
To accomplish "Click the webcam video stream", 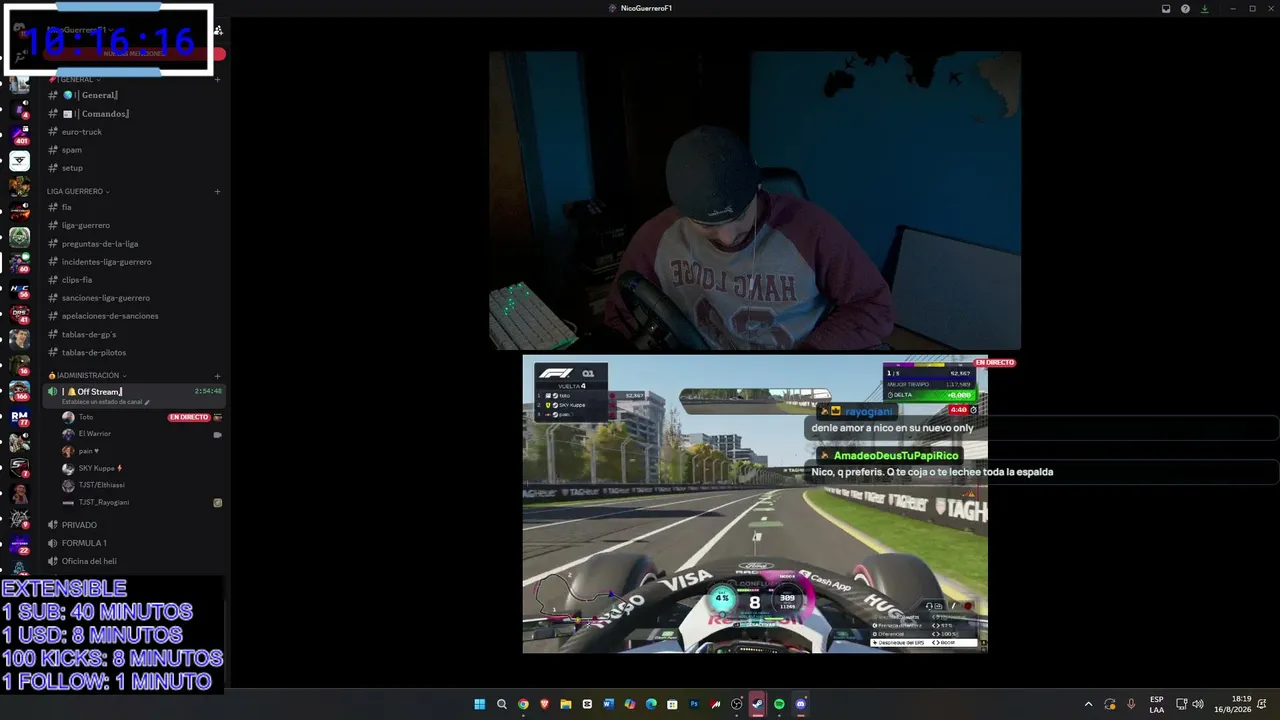I will coord(755,201).
